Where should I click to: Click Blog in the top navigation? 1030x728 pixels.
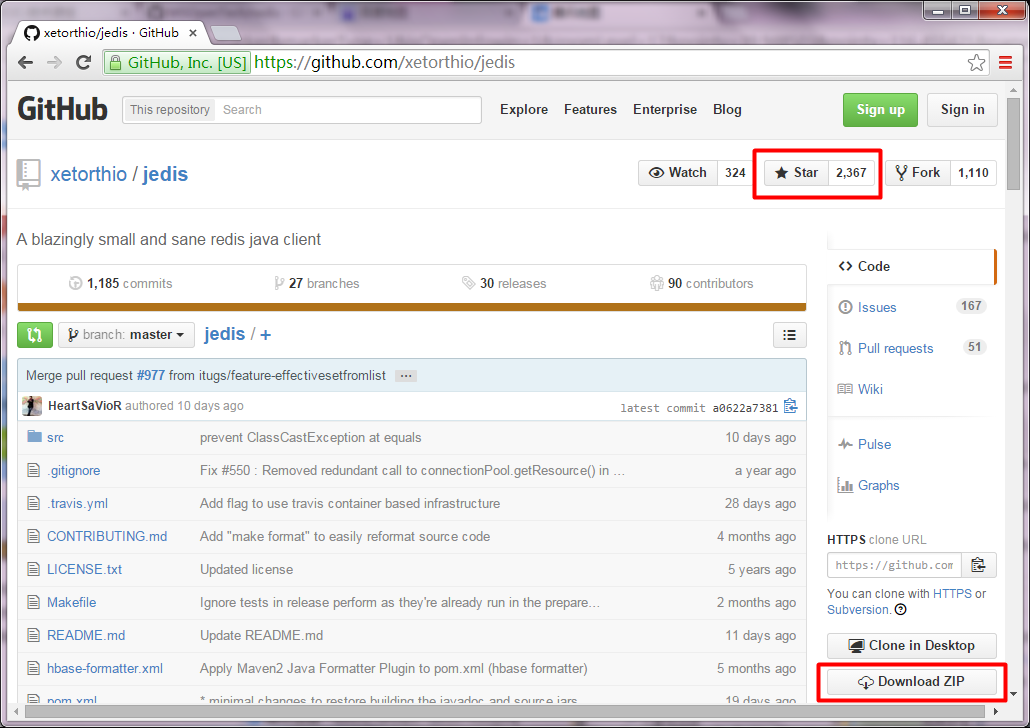tap(727, 109)
